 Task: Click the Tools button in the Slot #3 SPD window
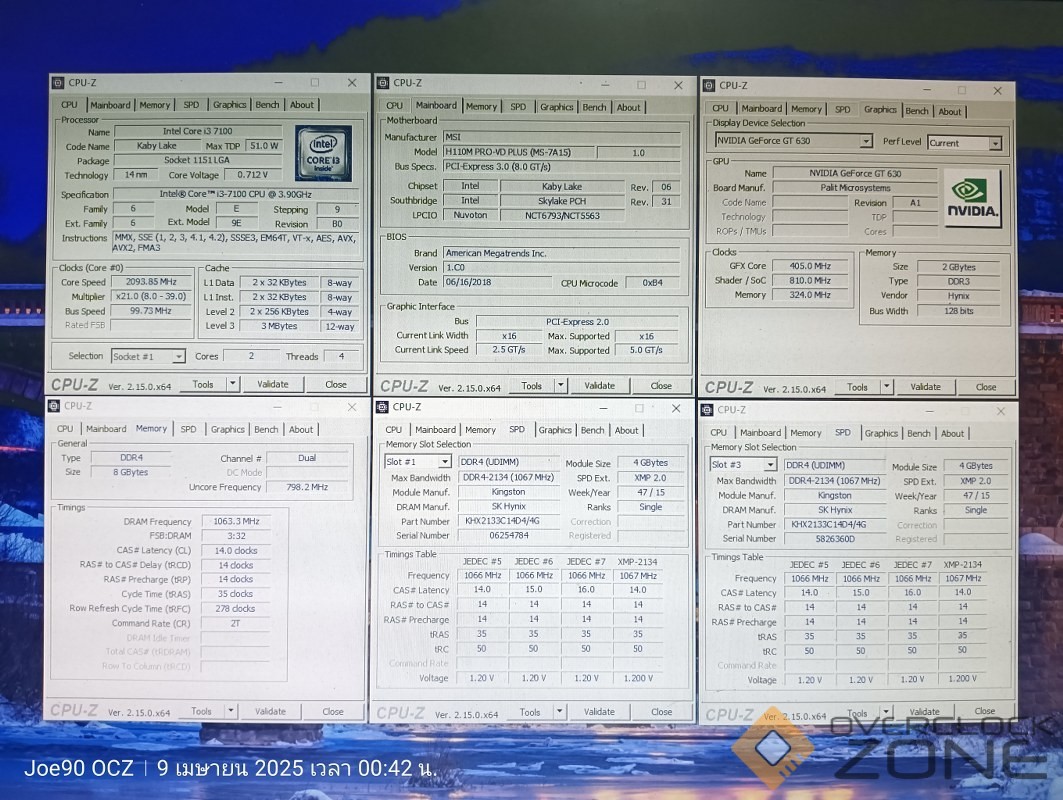(857, 713)
